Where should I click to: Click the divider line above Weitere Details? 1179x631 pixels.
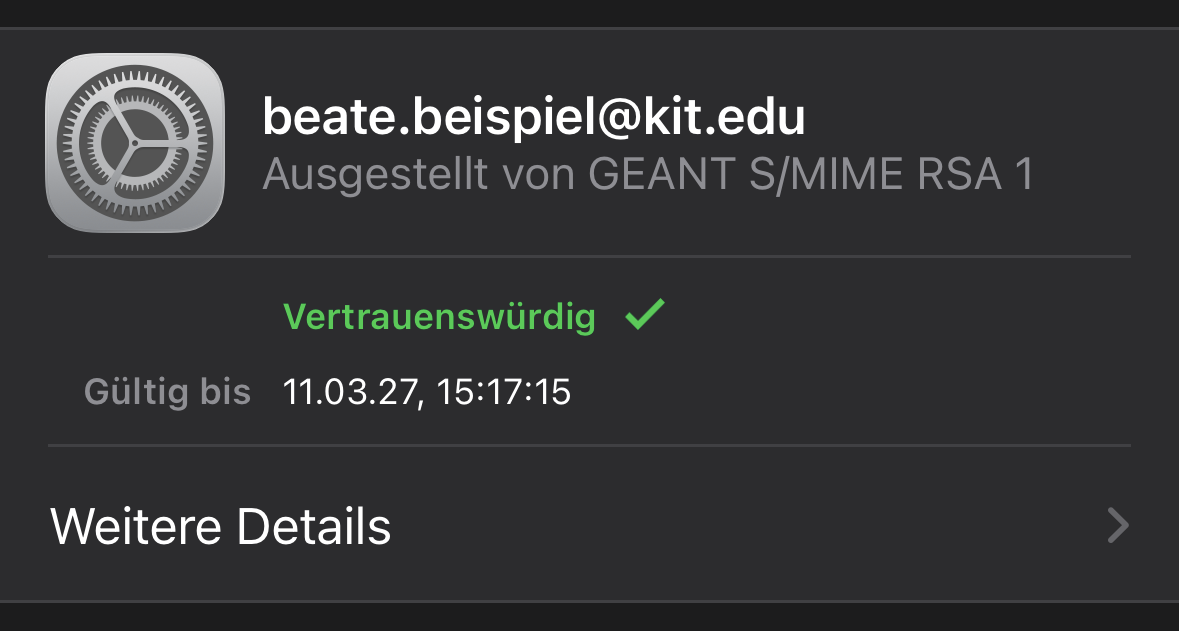coord(589,445)
